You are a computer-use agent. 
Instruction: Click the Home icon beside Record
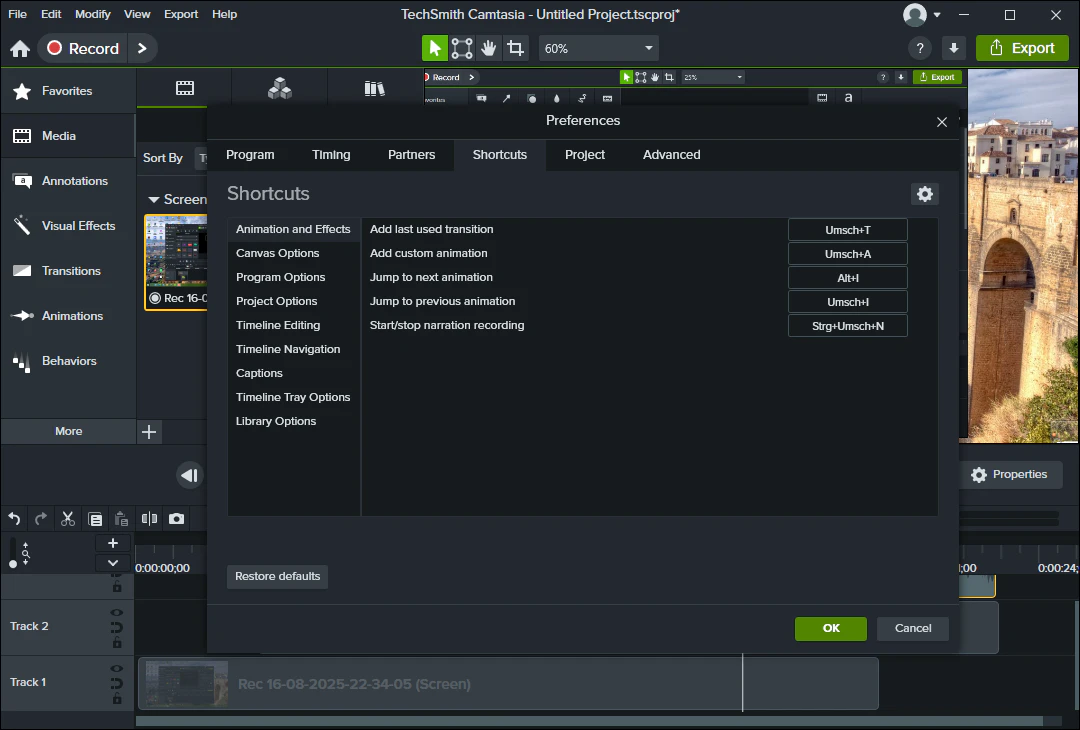pyautogui.click(x=20, y=48)
